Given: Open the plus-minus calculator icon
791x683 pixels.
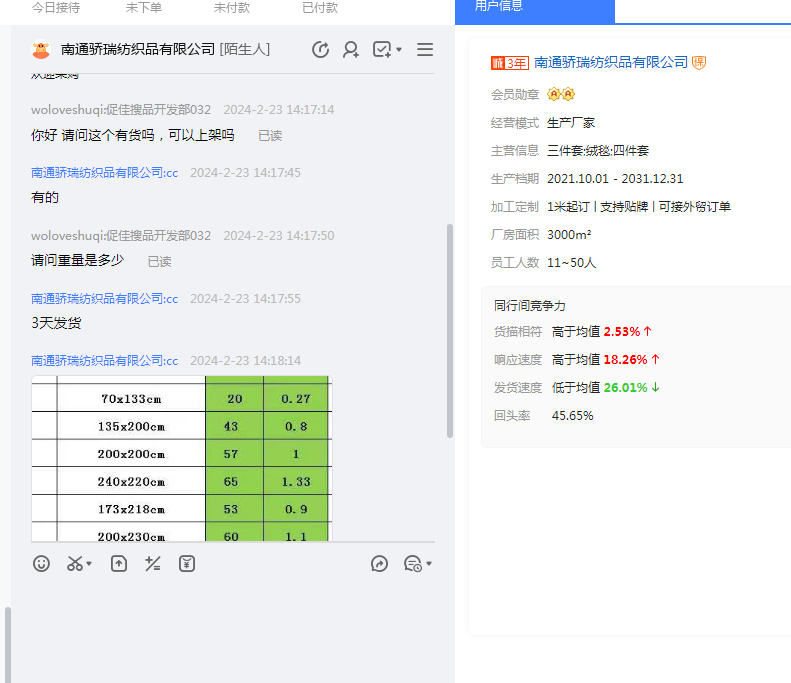Looking at the screenshot, I should click(153, 564).
